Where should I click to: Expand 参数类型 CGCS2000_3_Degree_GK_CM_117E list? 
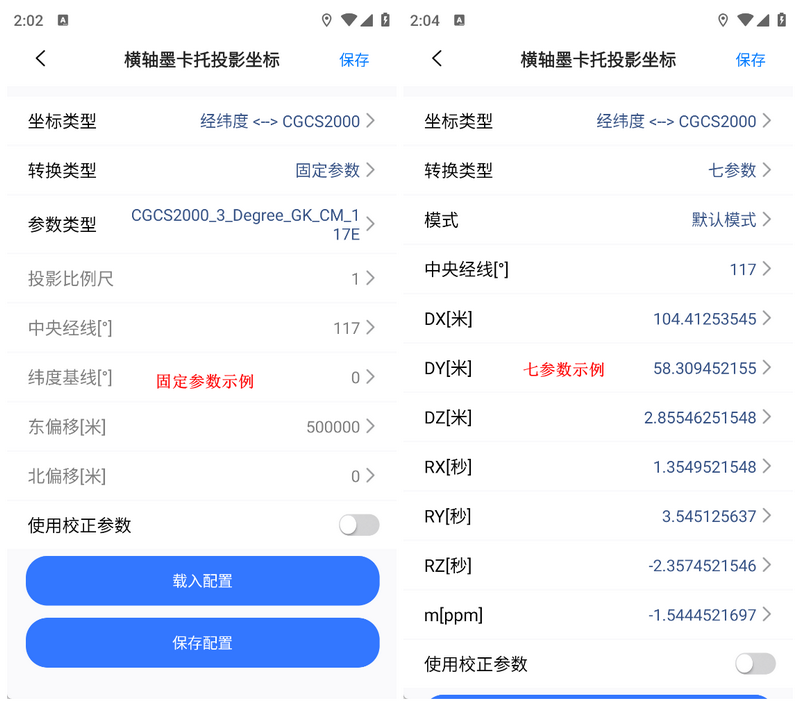(202, 224)
